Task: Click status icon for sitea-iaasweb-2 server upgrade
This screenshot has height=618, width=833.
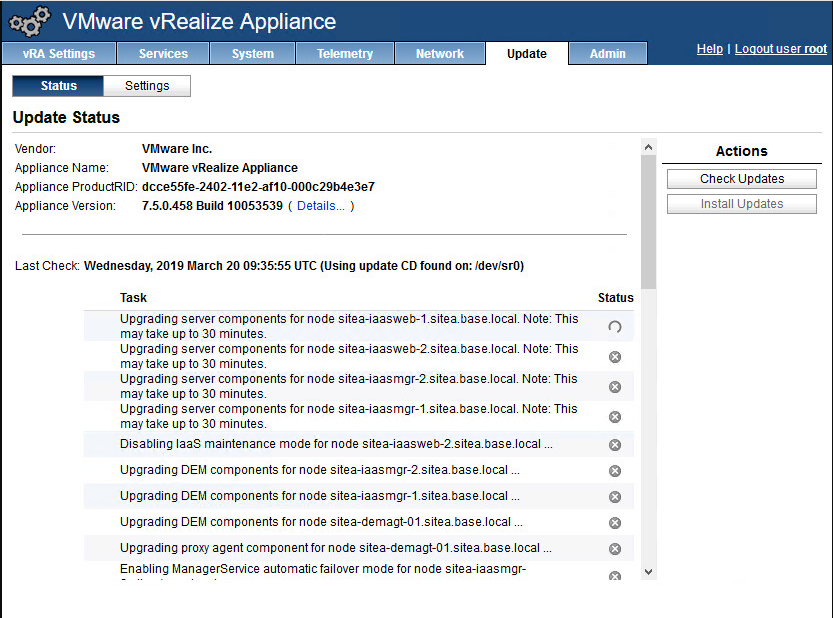Action: coord(615,357)
